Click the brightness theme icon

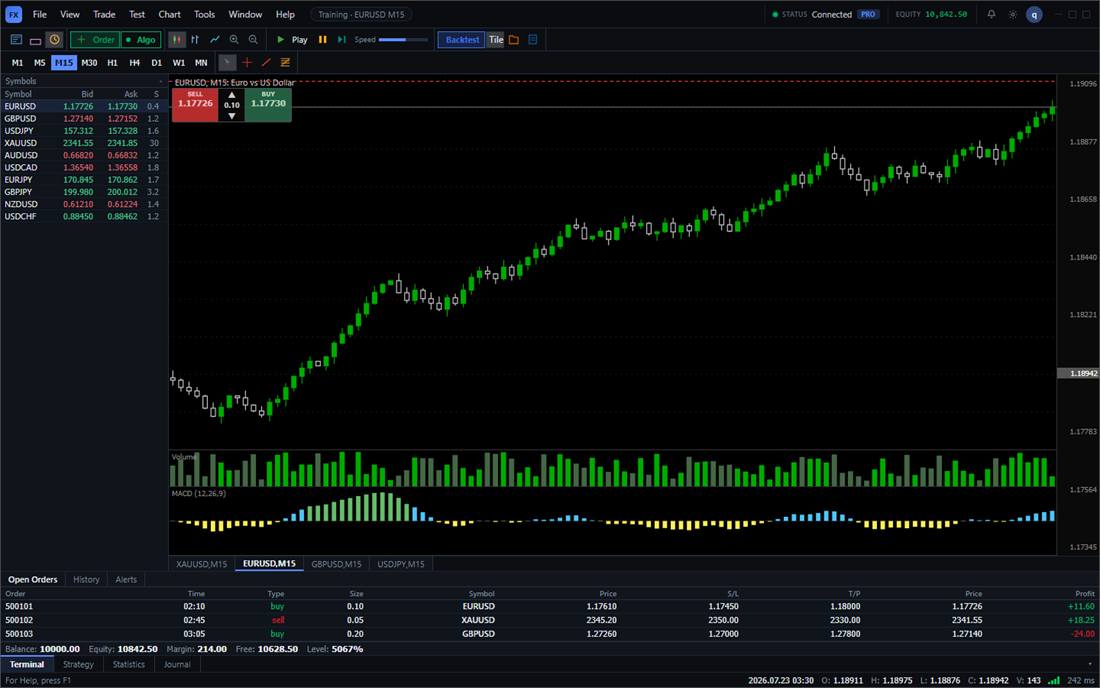pyautogui.click(x=1012, y=14)
